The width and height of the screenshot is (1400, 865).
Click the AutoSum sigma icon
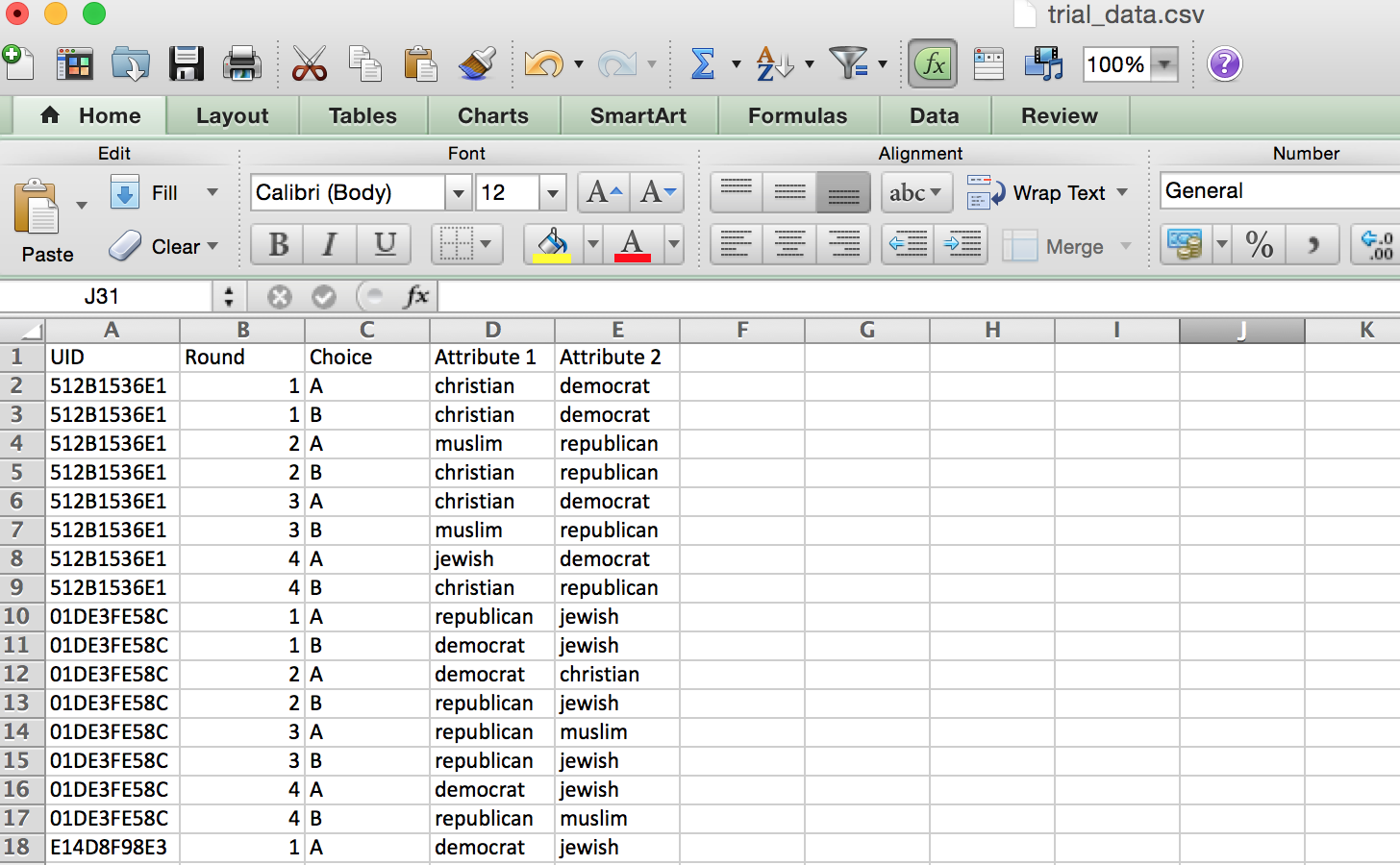(703, 64)
